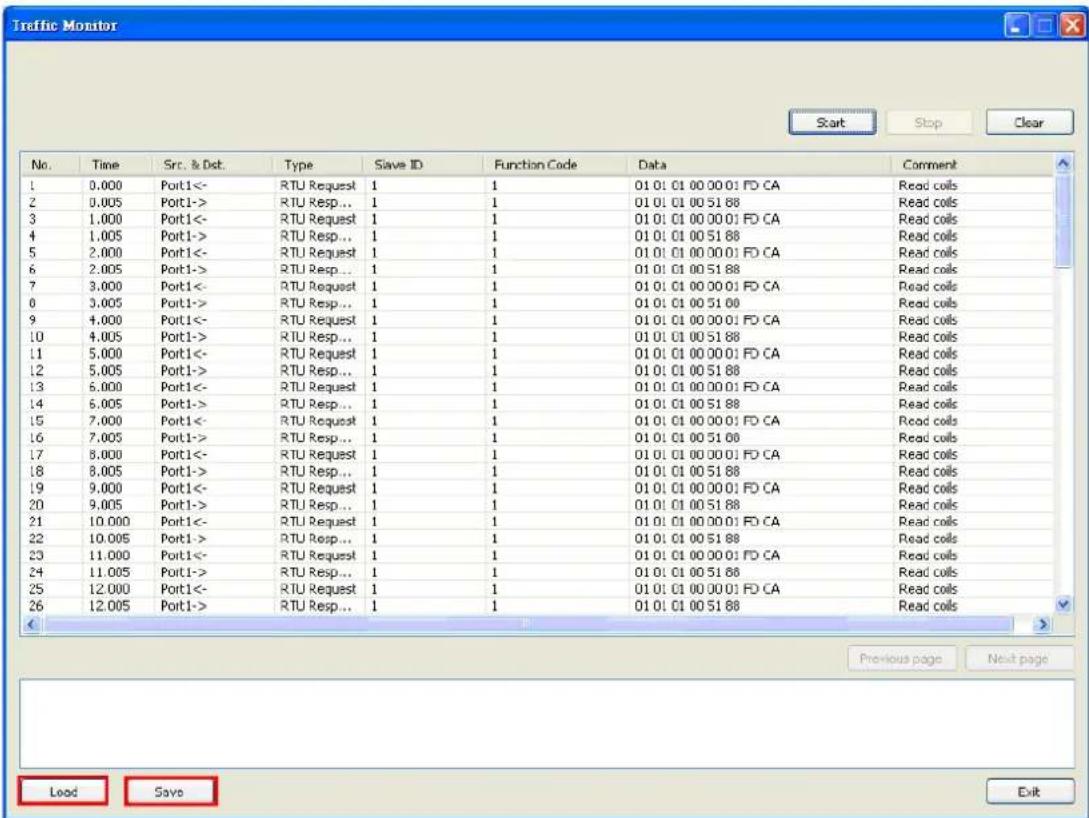Click the vertical scrollbar down arrow

[x=1063, y=605]
